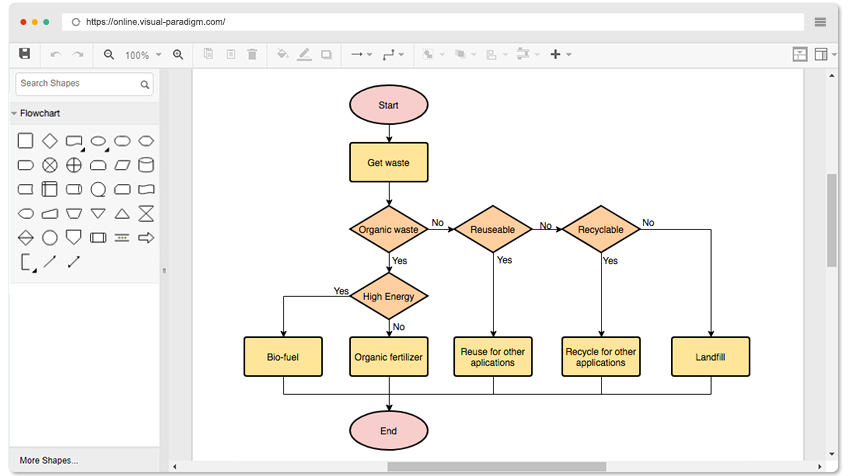Screen dimensions: 848x476
Task: Click the paste icon in the toolbar
Action: [x=231, y=54]
